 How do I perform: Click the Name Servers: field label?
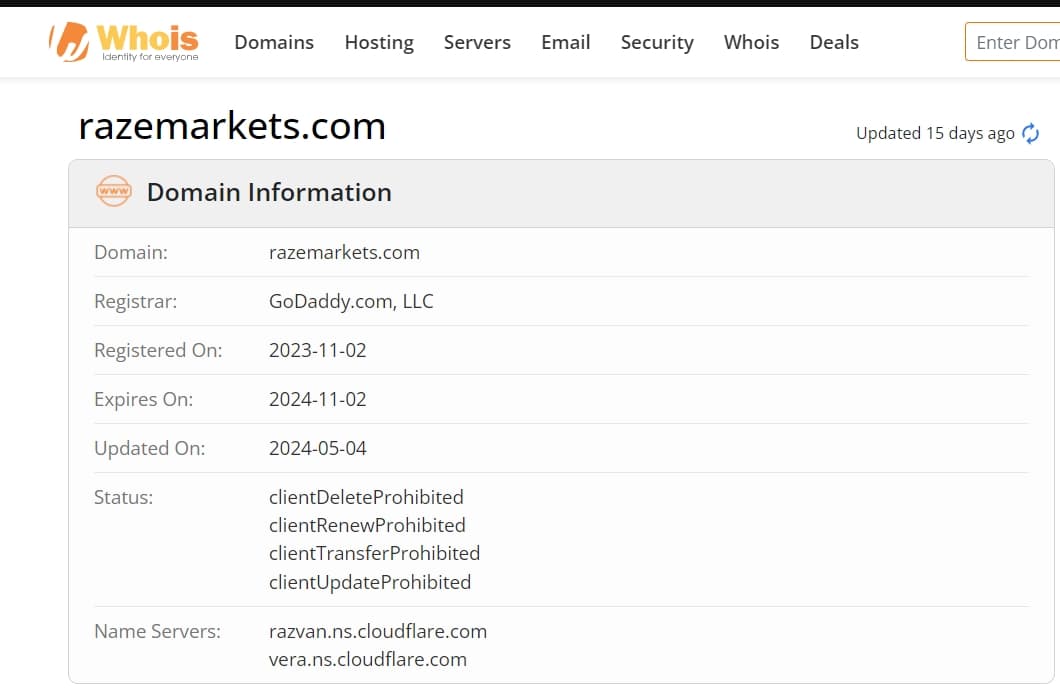tap(158, 631)
